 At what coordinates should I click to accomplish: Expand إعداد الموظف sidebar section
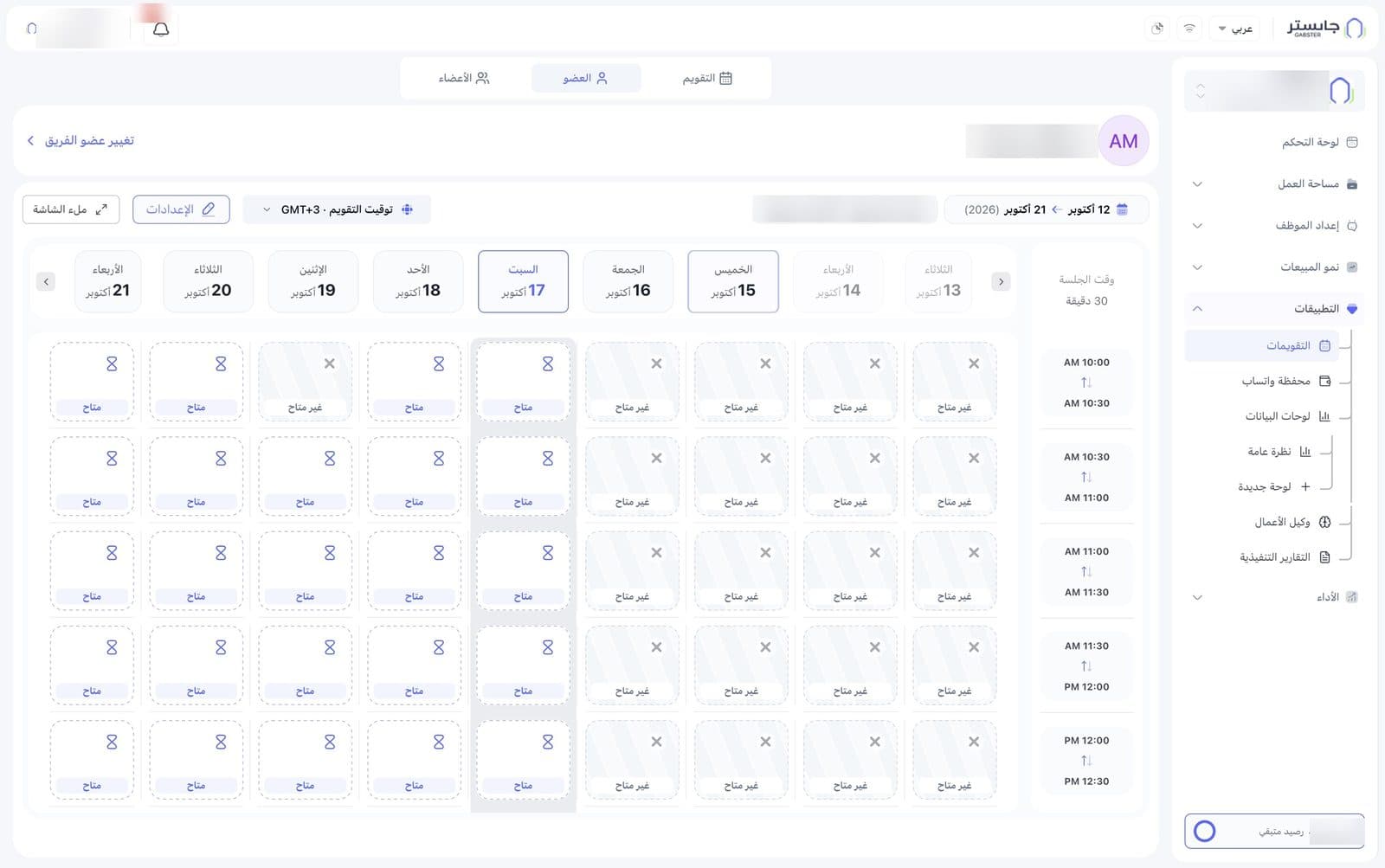[x=1197, y=226]
